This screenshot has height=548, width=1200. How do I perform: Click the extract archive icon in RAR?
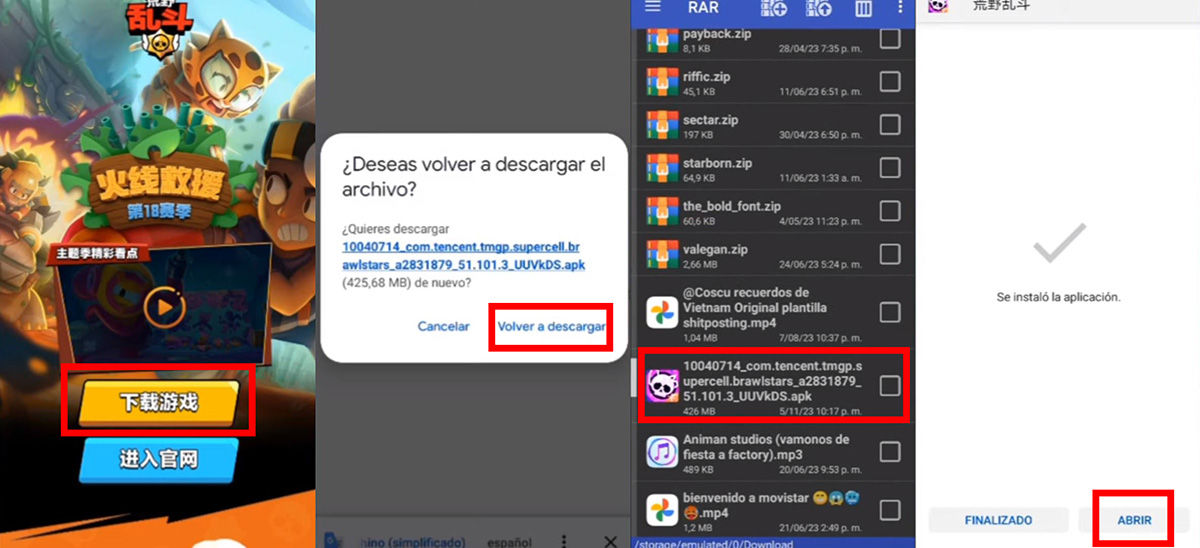(819, 8)
